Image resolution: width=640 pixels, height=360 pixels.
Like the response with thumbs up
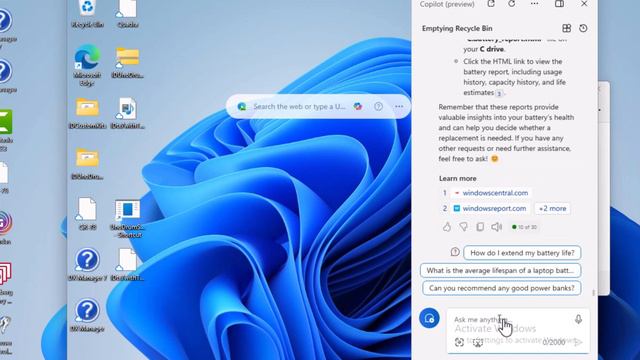pos(447,227)
